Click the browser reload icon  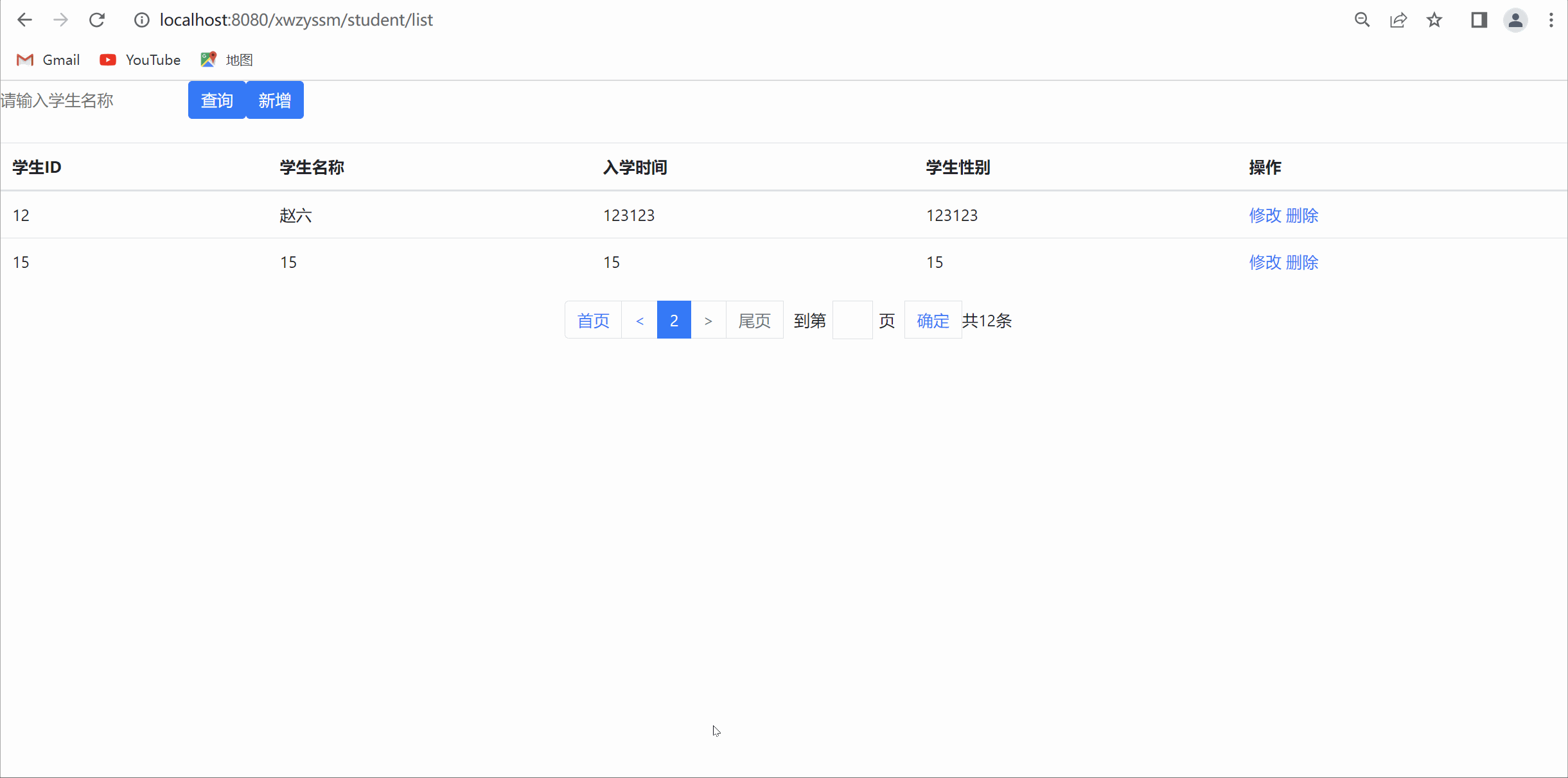coord(97,20)
